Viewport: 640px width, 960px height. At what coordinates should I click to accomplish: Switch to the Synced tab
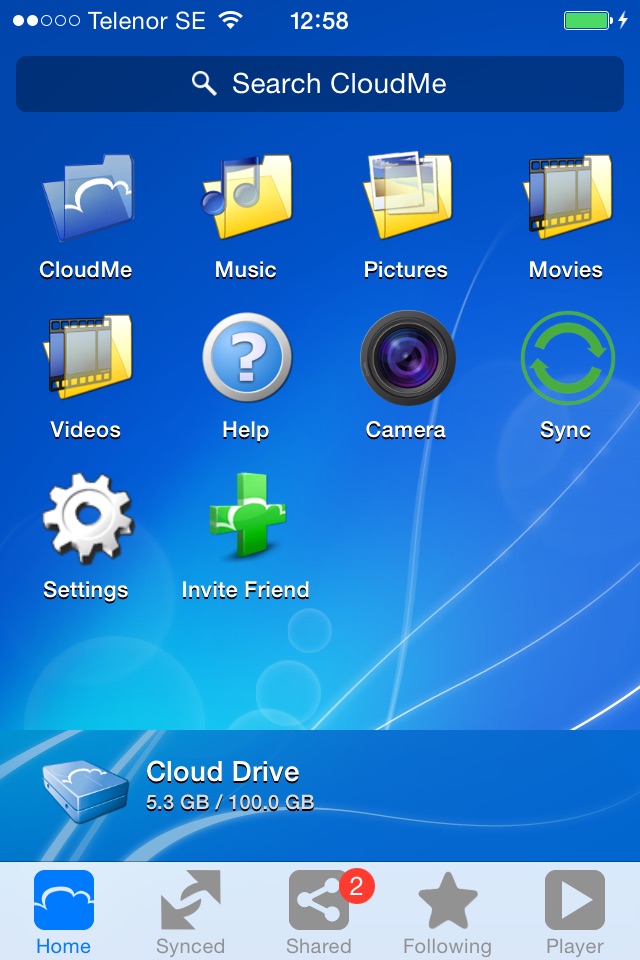click(x=190, y=912)
